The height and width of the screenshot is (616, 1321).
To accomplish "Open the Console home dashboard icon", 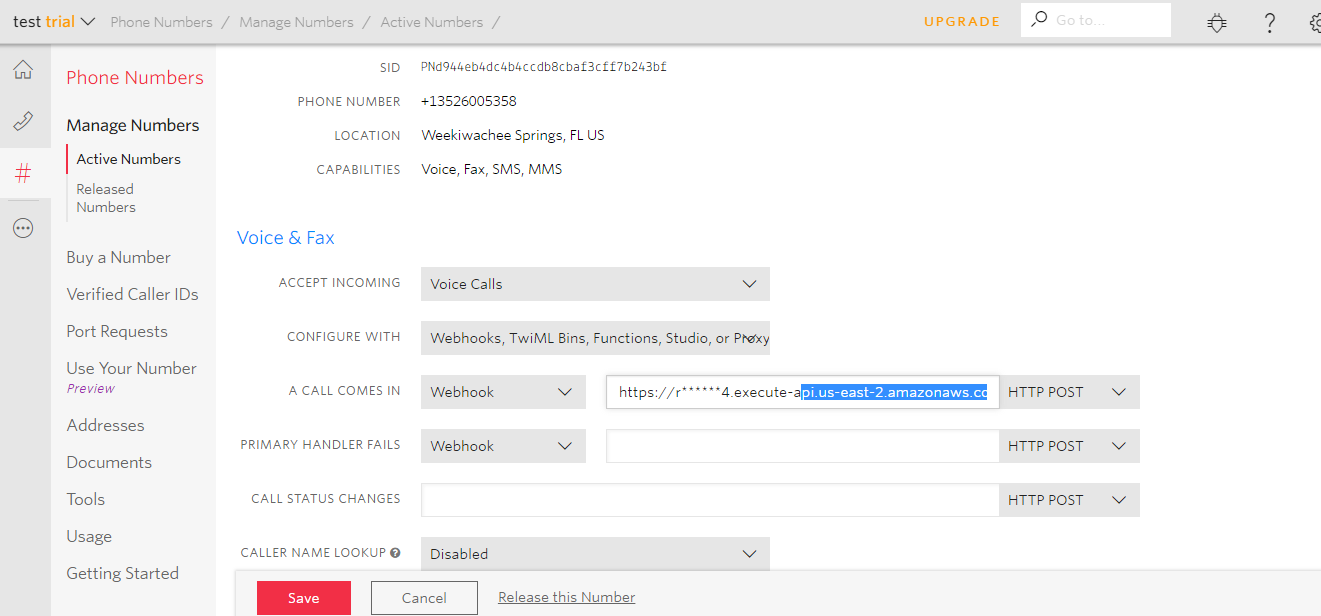I will tap(24, 69).
